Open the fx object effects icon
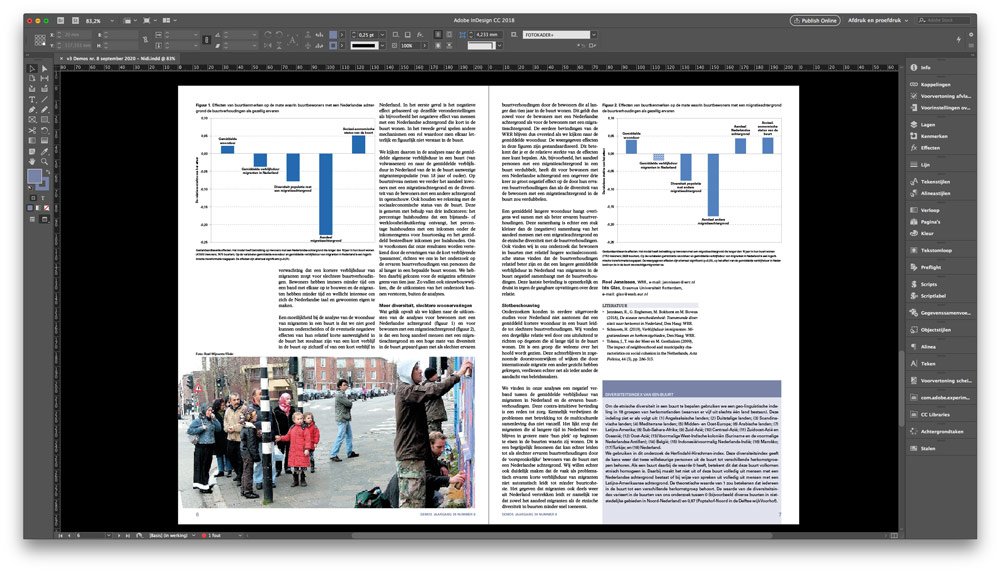Screen dimensions: 1000x572 click(420, 34)
